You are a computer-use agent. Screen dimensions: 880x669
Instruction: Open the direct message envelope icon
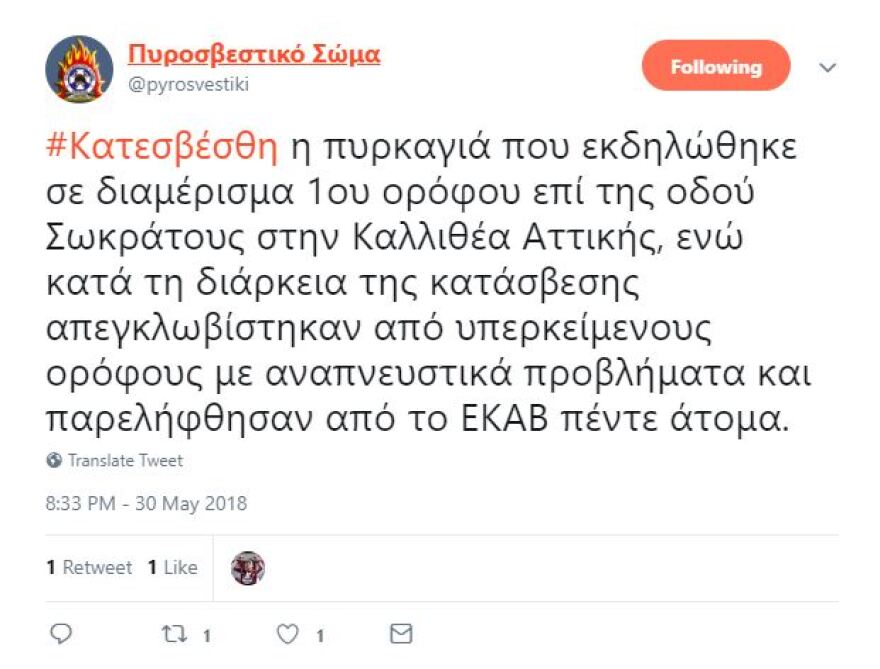pos(401,632)
